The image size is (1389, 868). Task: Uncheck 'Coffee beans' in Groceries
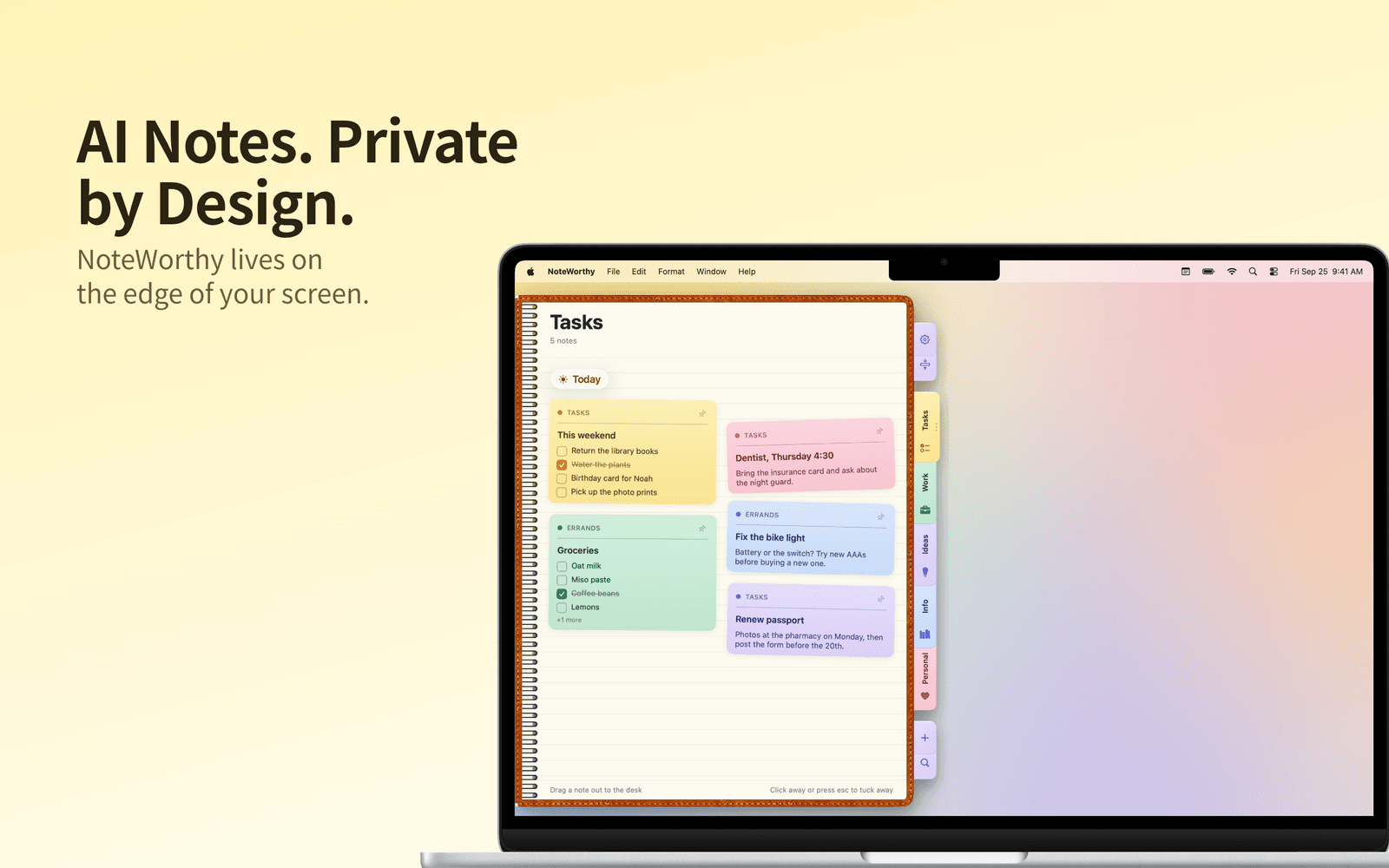562,595
